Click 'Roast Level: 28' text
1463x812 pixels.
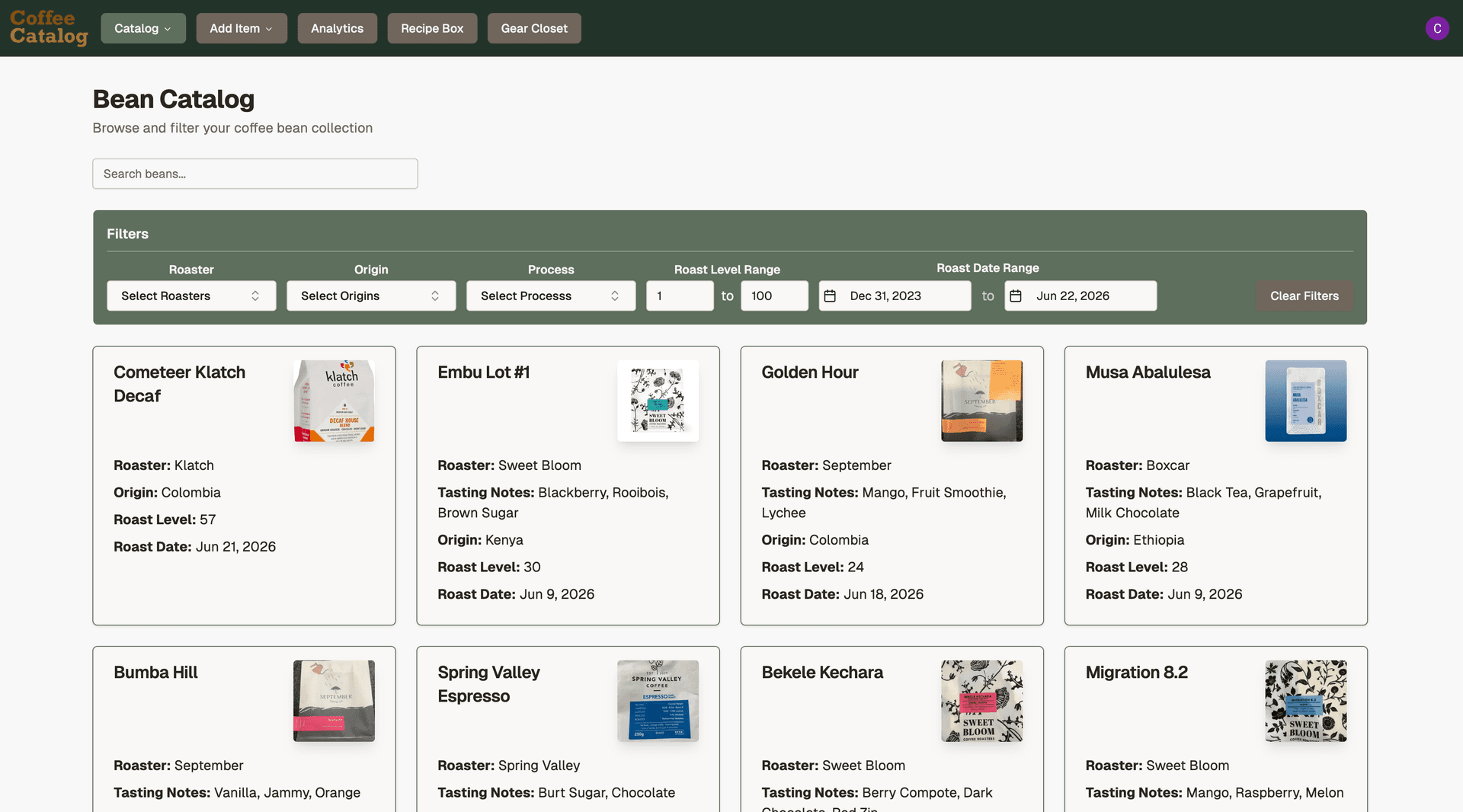(1136, 567)
